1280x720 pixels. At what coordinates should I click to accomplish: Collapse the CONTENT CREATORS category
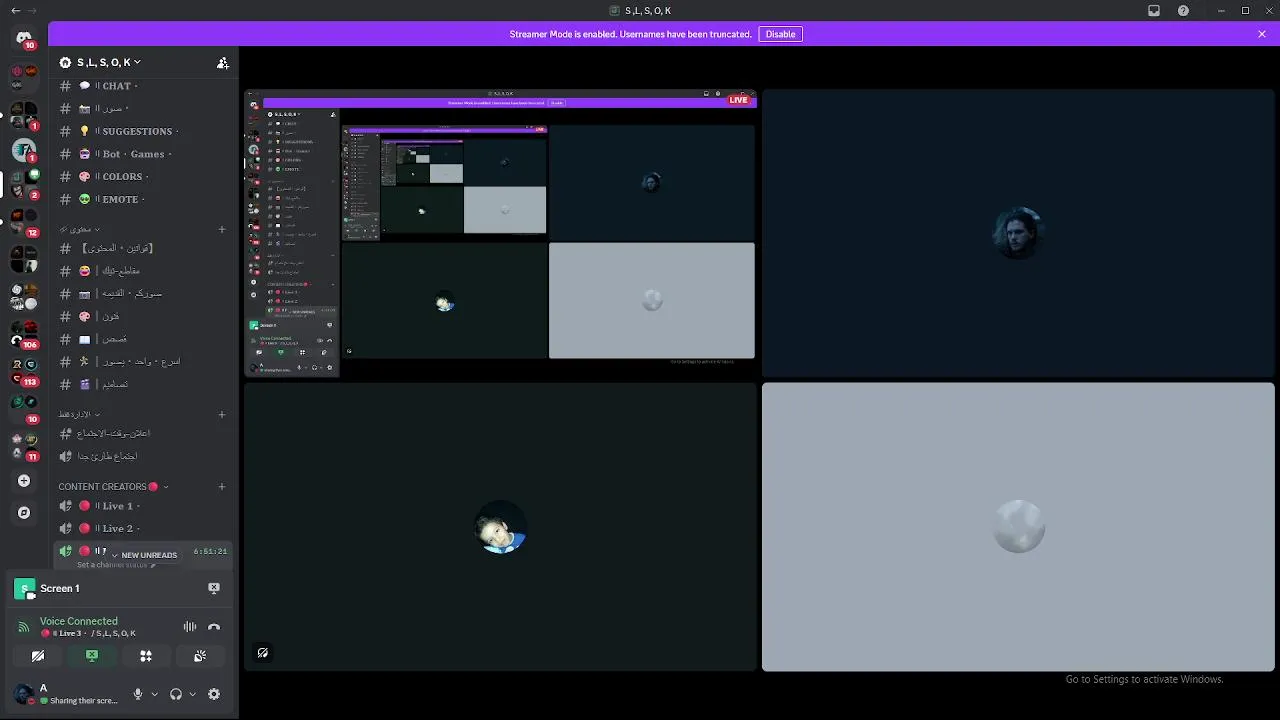pos(114,487)
